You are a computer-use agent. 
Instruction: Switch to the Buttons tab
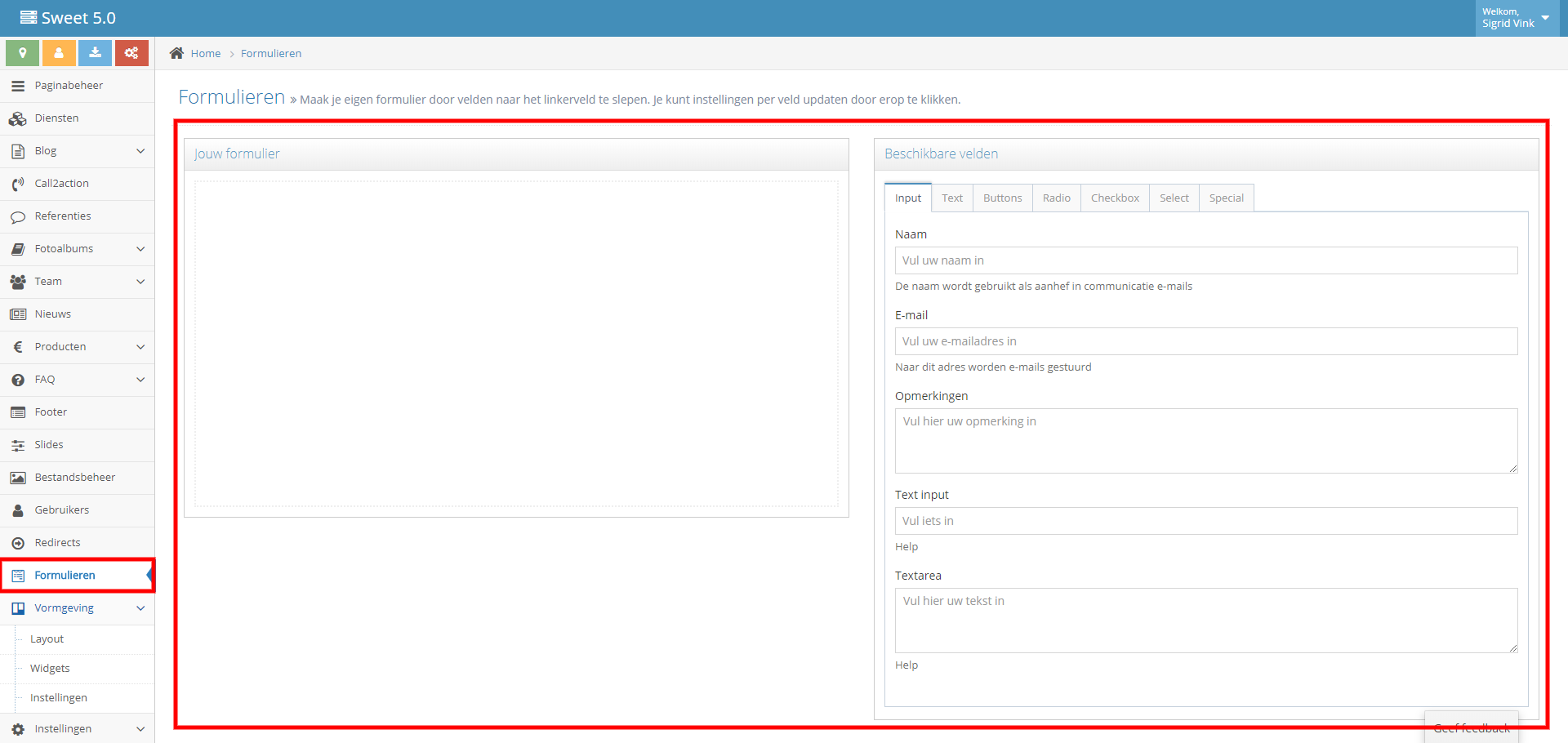point(1002,198)
